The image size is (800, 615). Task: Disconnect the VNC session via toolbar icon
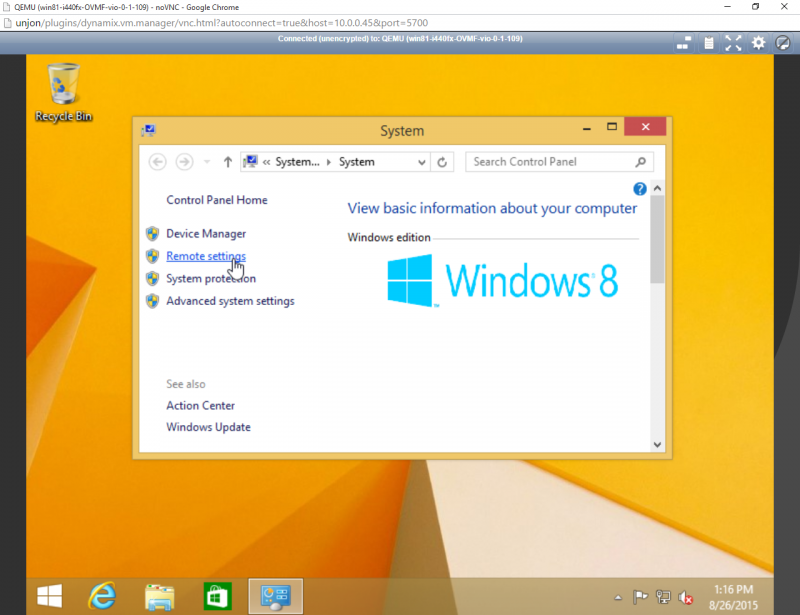[782, 43]
